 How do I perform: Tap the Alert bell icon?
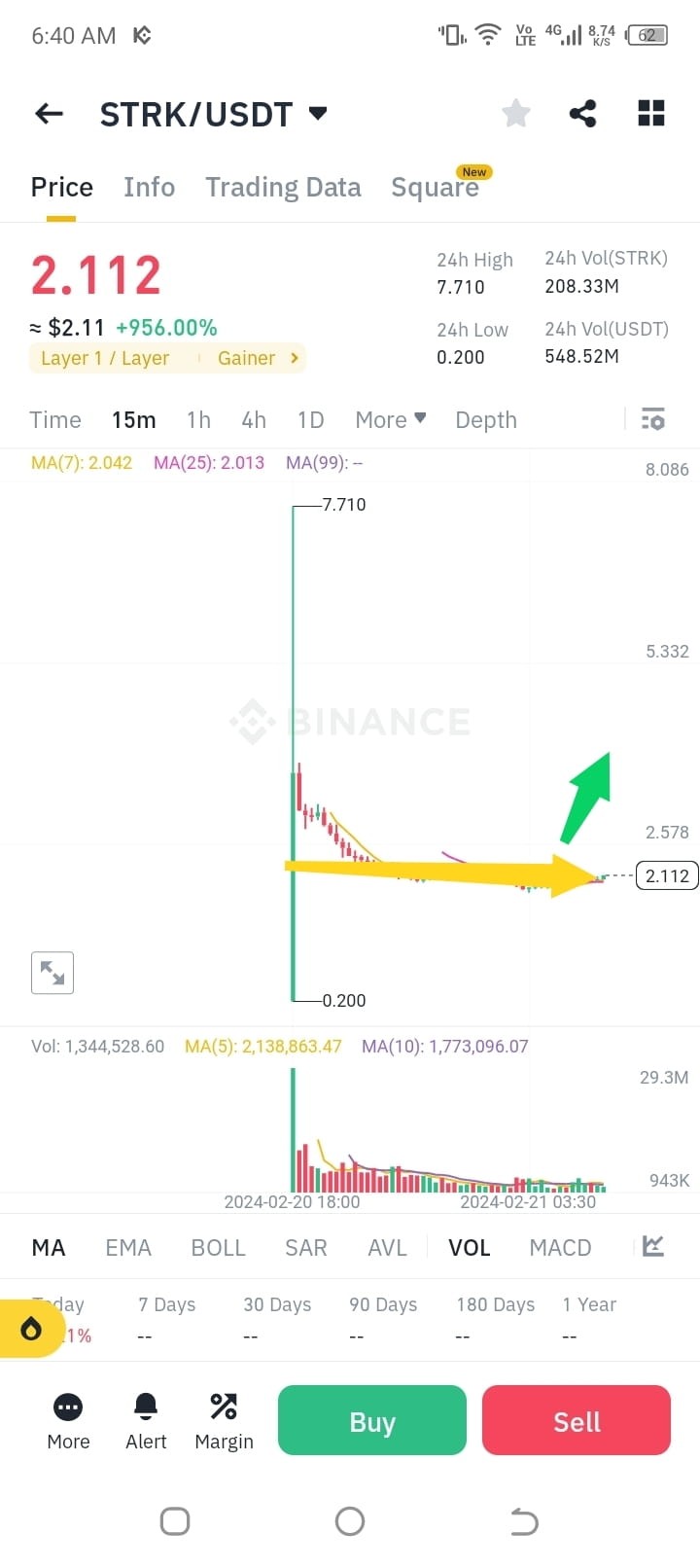[146, 1420]
